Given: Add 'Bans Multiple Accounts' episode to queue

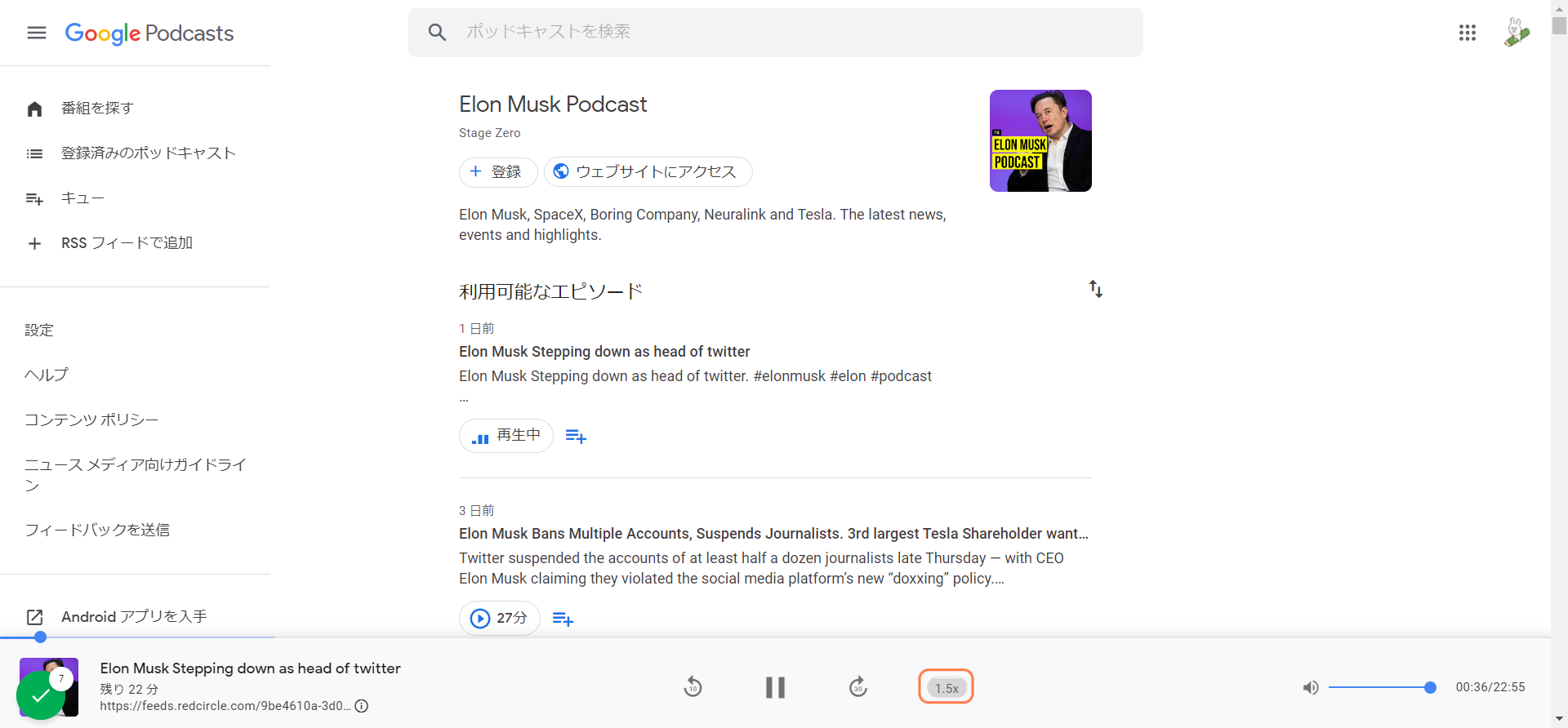Looking at the screenshot, I should [x=563, y=619].
